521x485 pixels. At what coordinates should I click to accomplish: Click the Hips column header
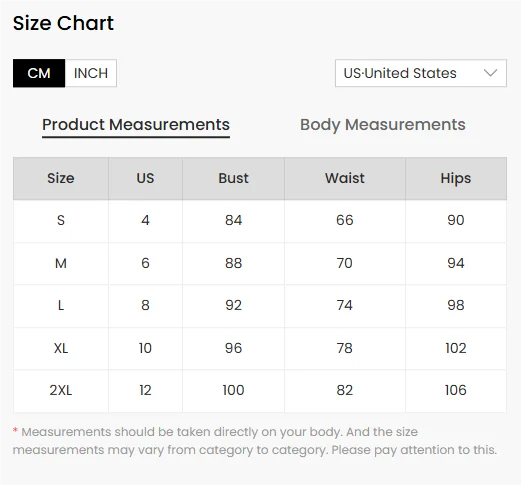[456, 178]
